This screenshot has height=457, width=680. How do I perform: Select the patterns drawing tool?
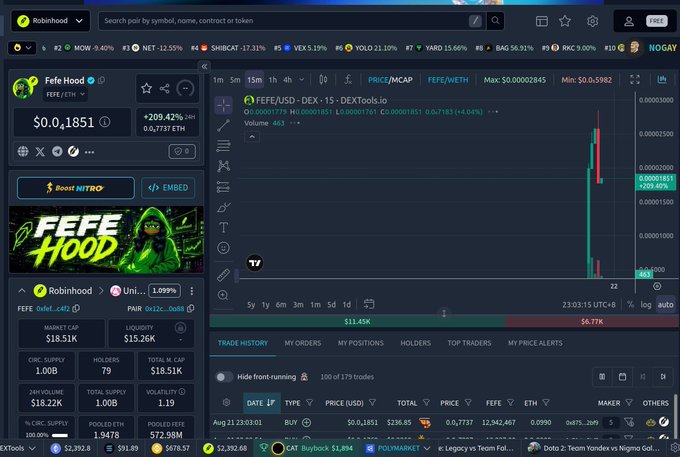tap(223, 166)
